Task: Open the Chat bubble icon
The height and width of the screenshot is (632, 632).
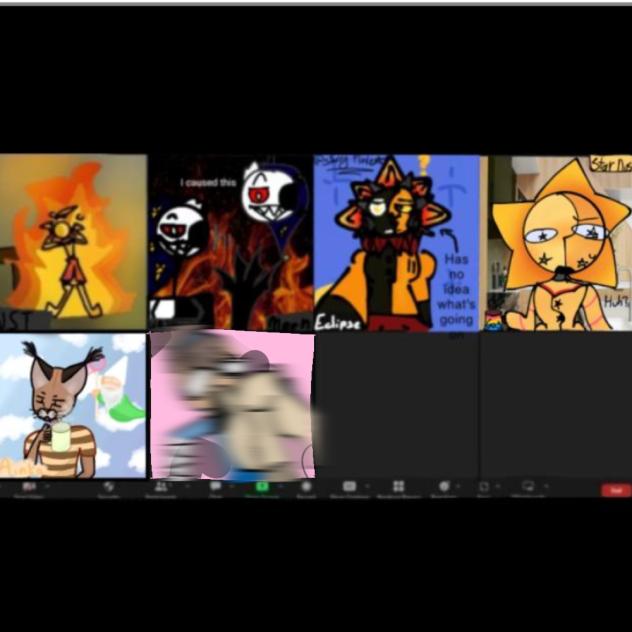Action: click(x=216, y=486)
